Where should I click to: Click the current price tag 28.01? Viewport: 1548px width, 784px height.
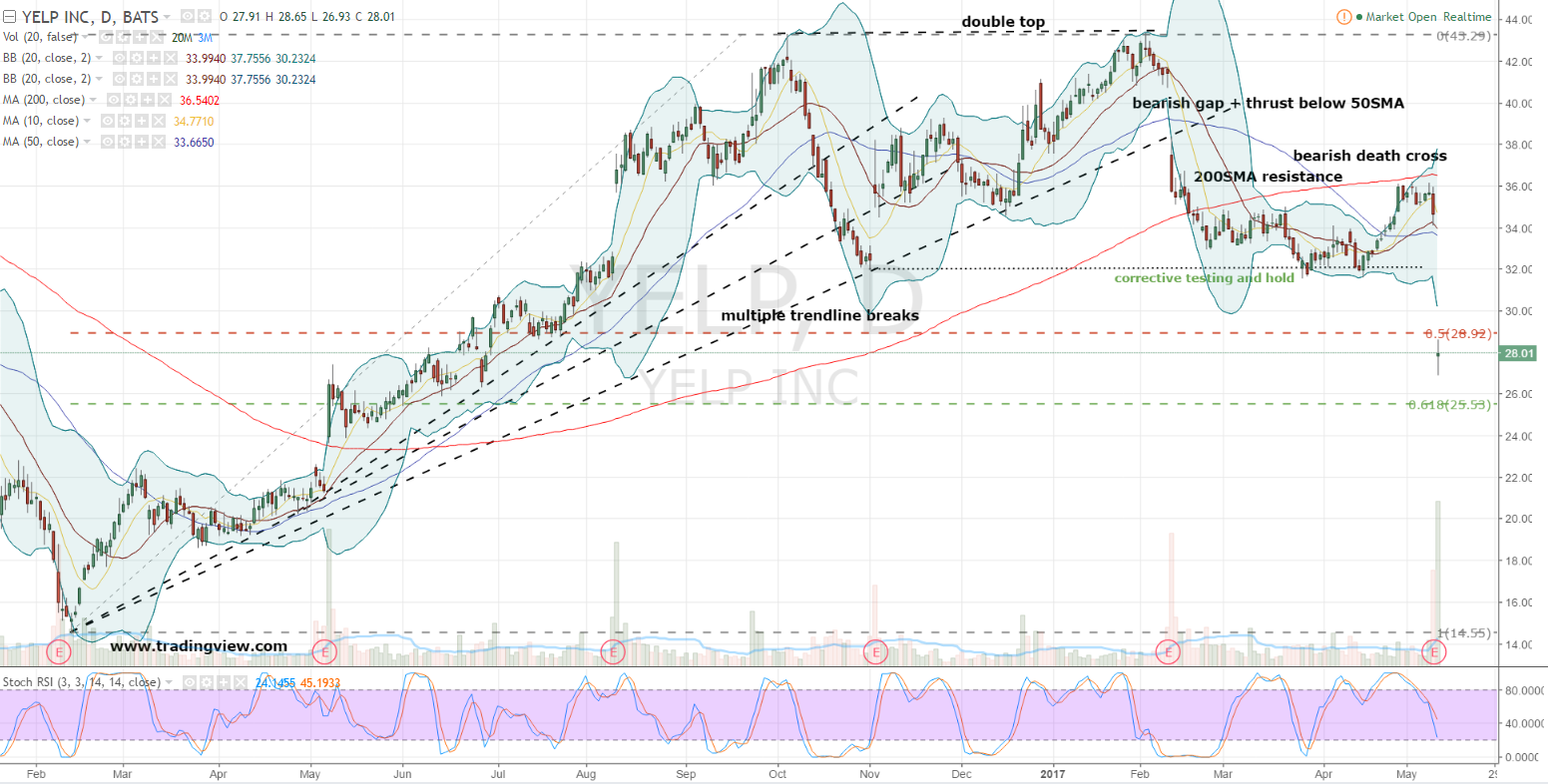pyautogui.click(x=1520, y=353)
